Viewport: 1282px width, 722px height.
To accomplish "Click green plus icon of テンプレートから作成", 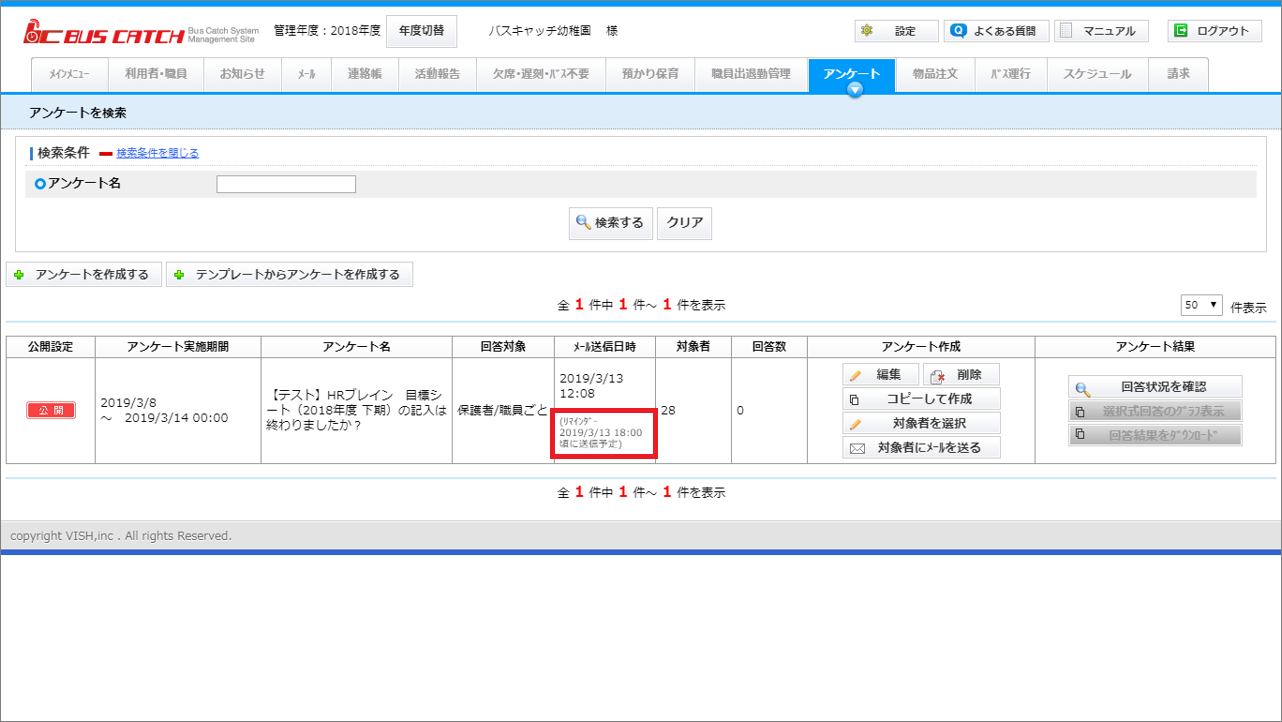I will tap(179, 275).
